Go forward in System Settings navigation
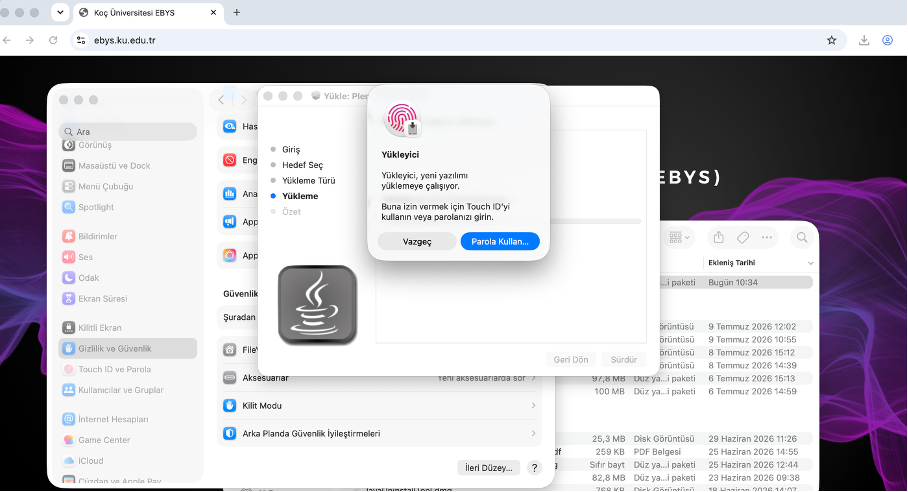This screenshot has width=908, height=492. pos(244,100)
